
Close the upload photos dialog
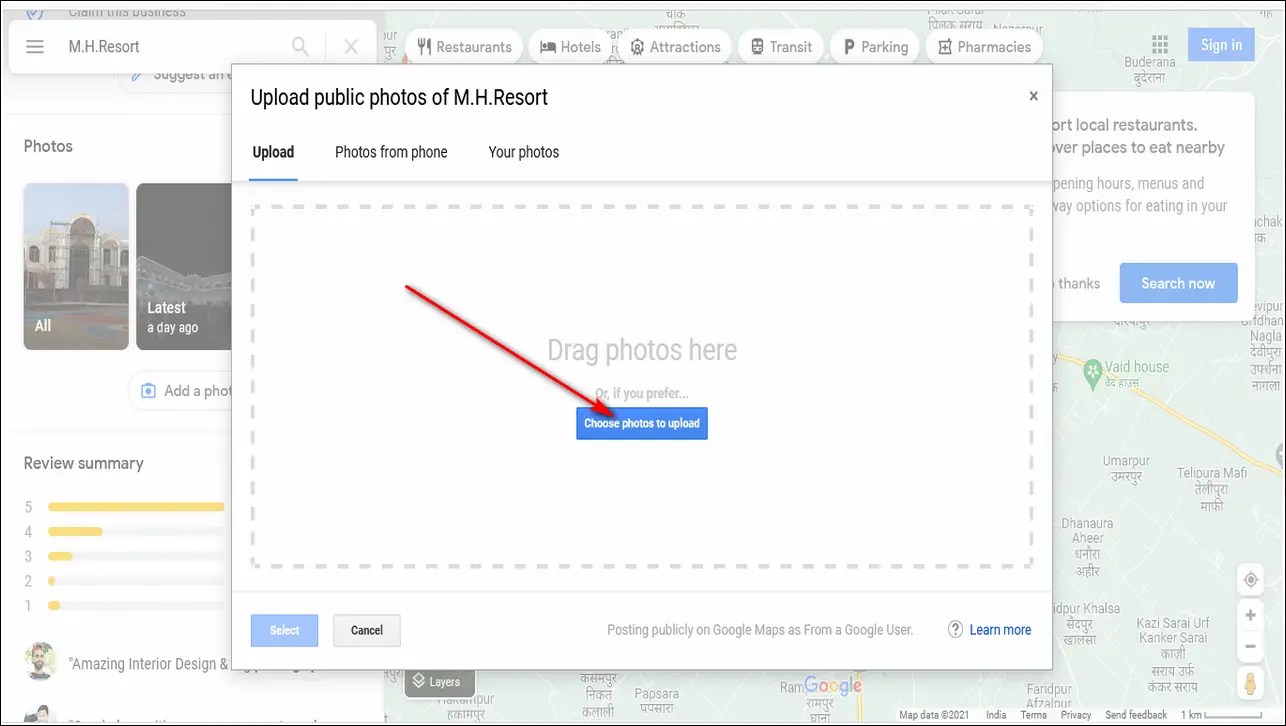(1033, 96)
